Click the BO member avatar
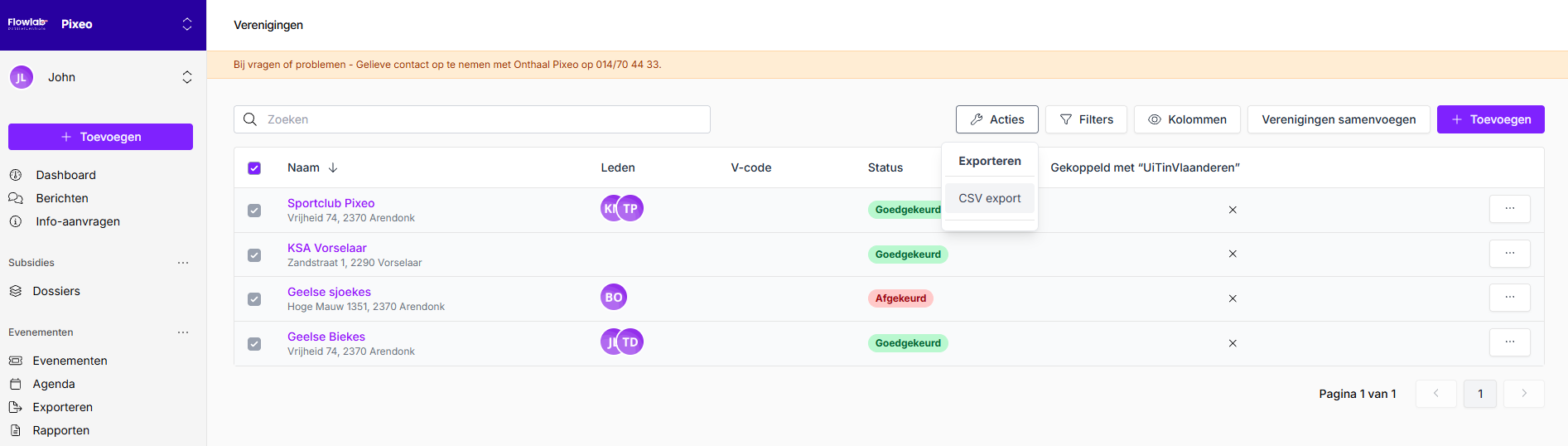The width and height of the screenshot is (1568, 446). tap(613, 297)
